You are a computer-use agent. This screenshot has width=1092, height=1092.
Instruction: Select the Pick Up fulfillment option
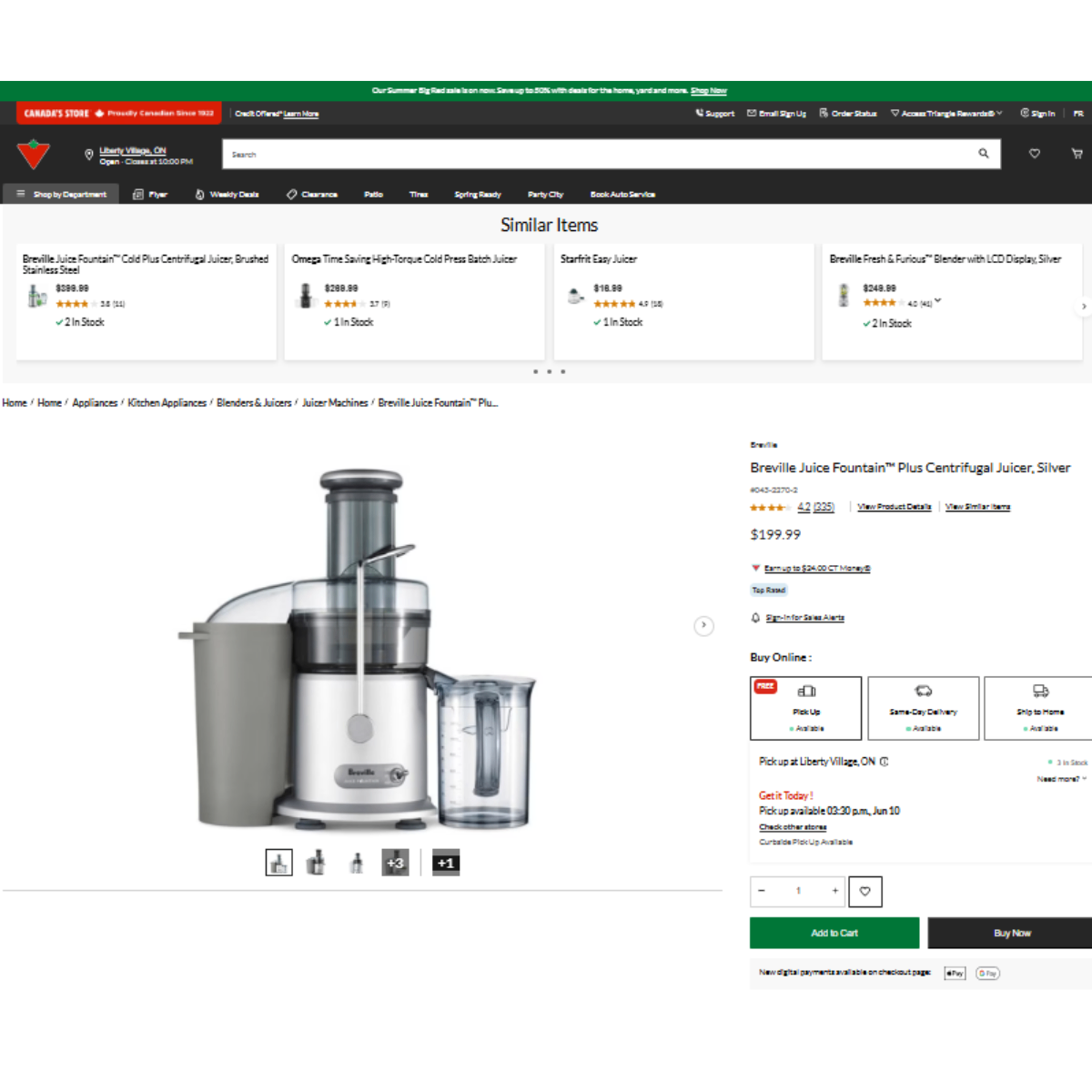(806, 708)
